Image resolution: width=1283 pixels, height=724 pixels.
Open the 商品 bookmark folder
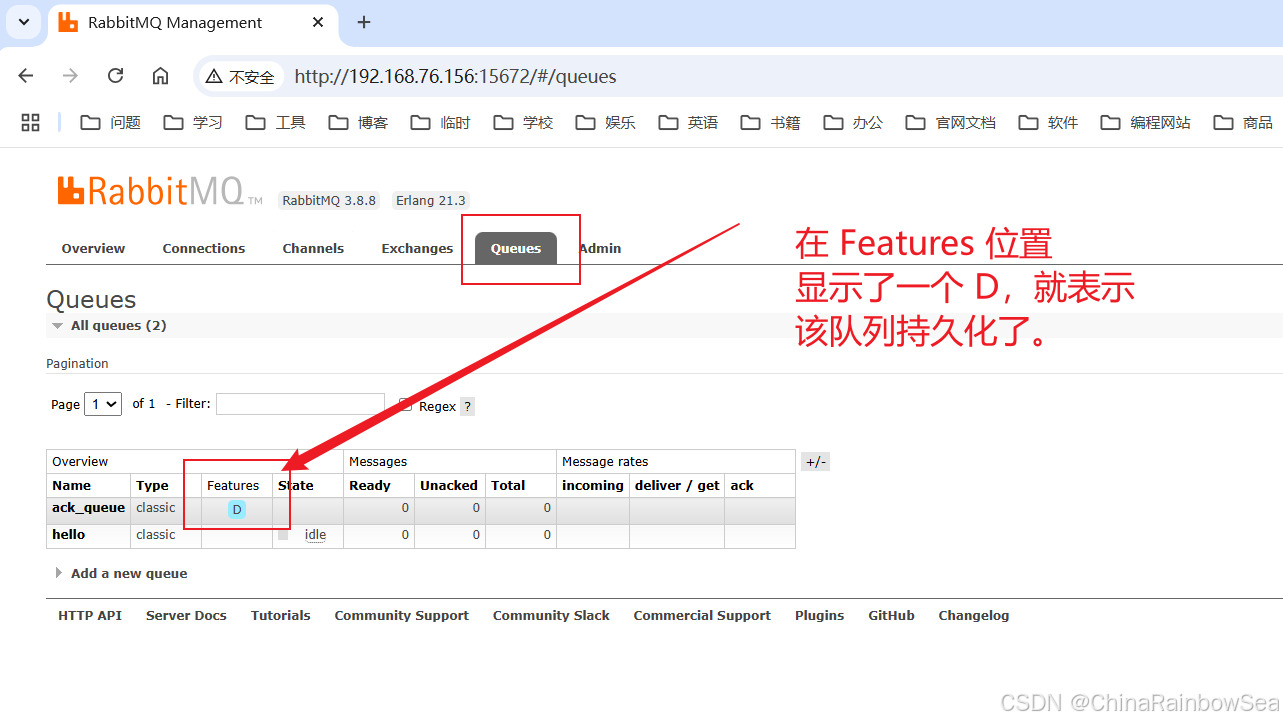(1243, 122)
